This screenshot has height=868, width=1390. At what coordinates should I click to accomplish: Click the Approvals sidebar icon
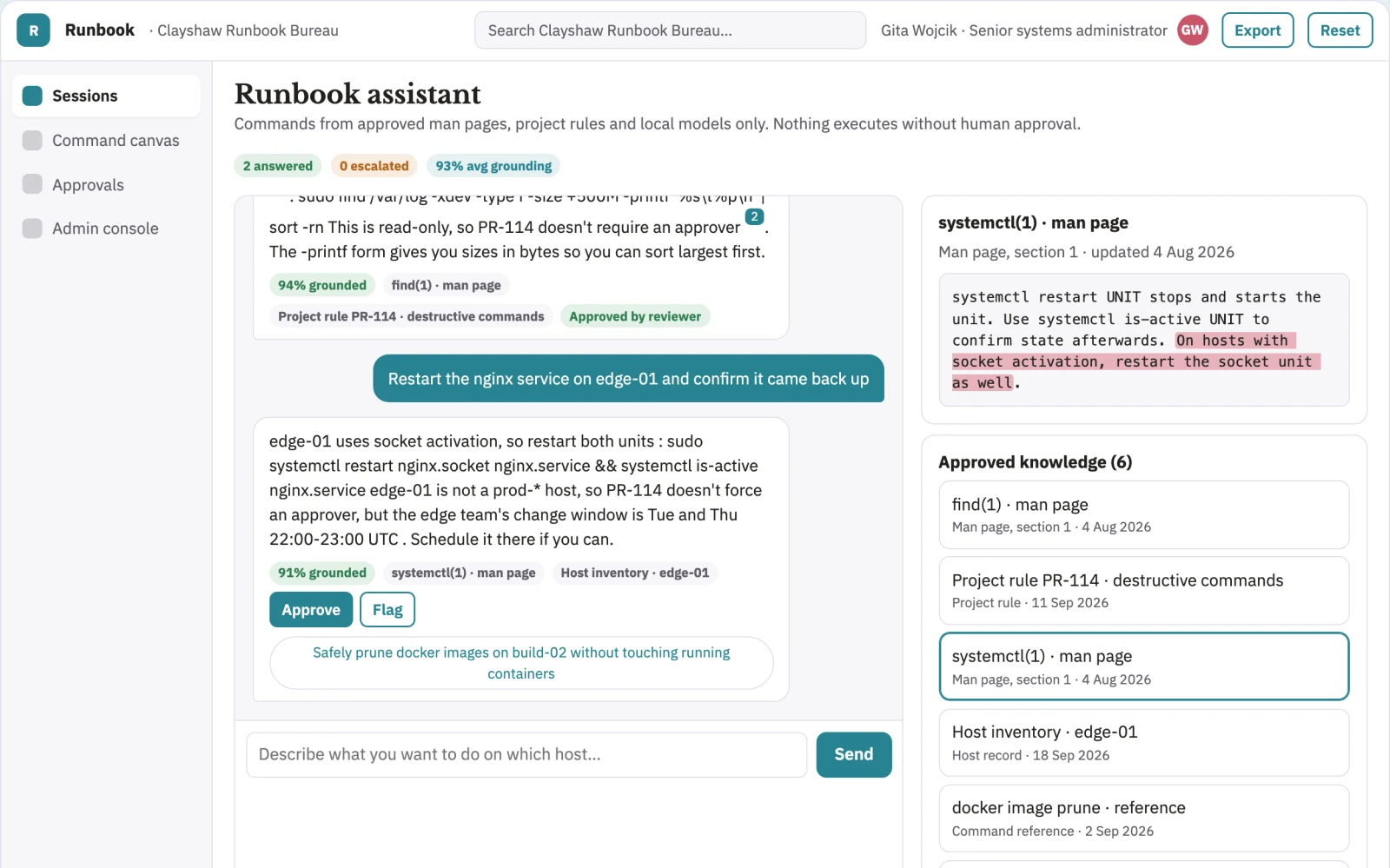pos(32,184)
